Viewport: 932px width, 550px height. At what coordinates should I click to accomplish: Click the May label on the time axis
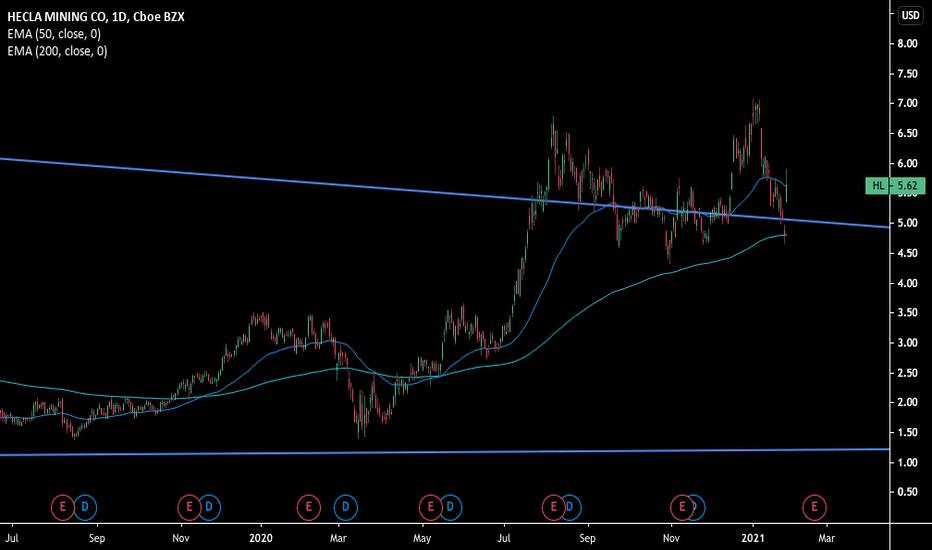pos(422,538)
